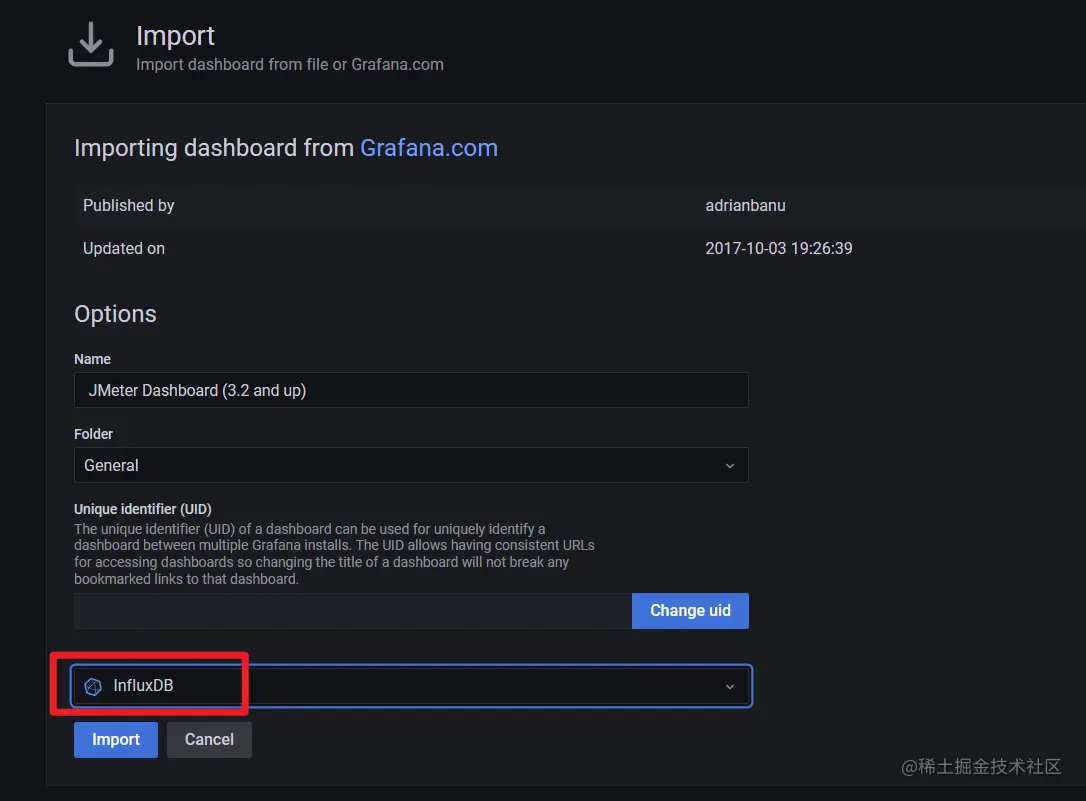
Task: Expand the Folder dropdown chevron
Action: pos(729,466)
